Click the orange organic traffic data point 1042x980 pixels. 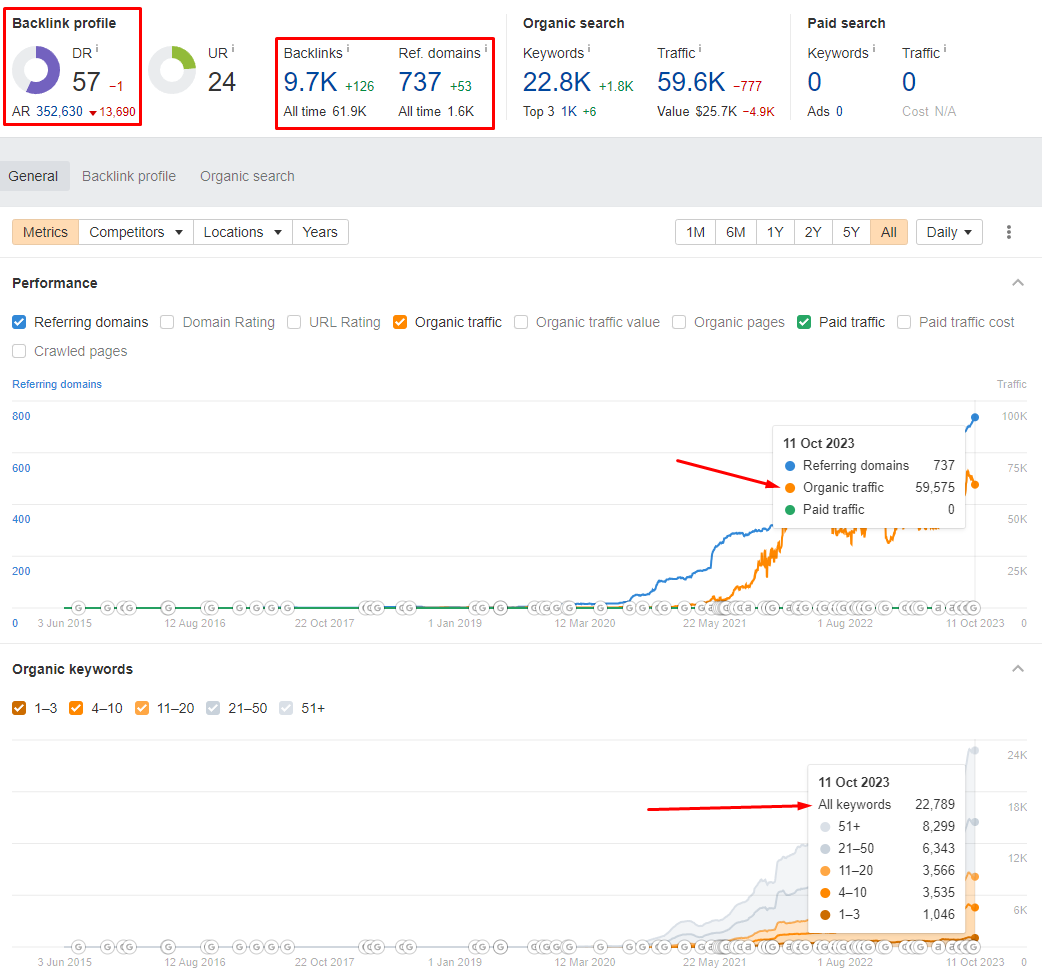975,484
